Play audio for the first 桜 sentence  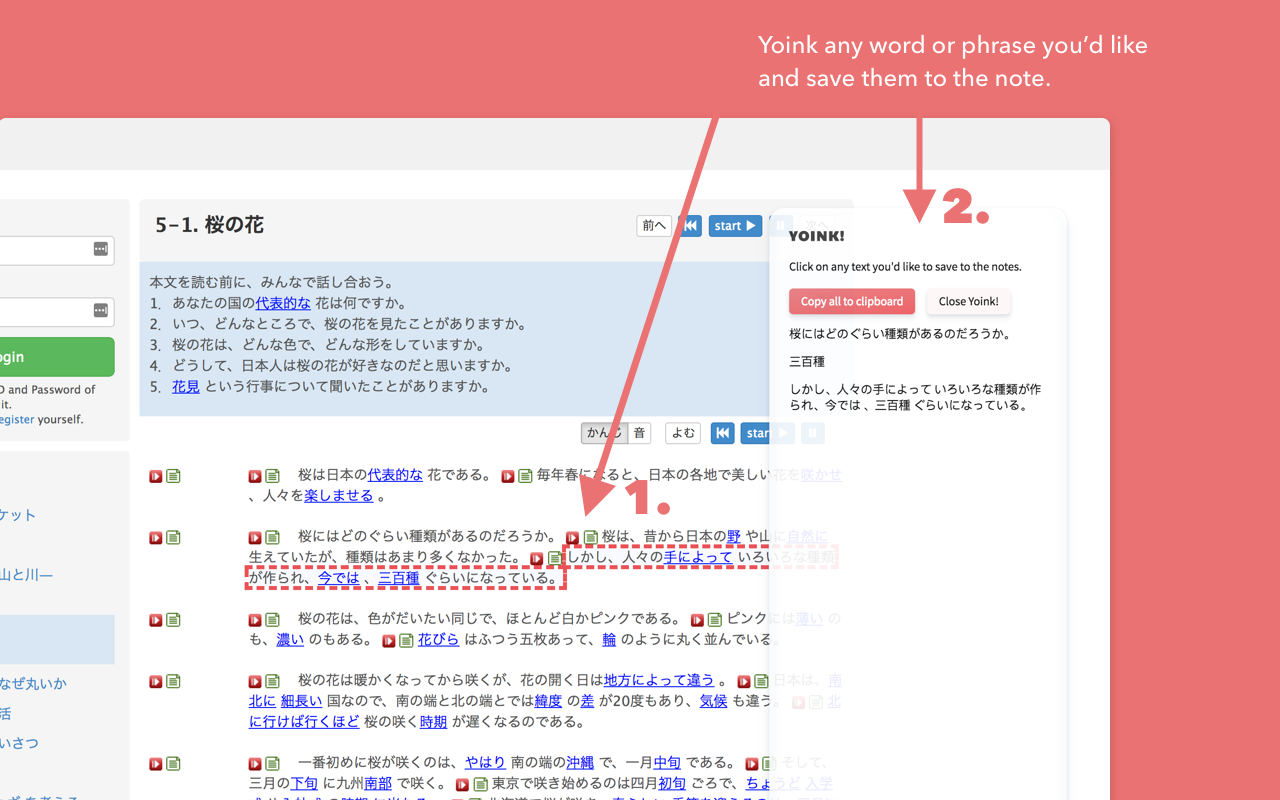pyautogui.click(x=254, y=475)
